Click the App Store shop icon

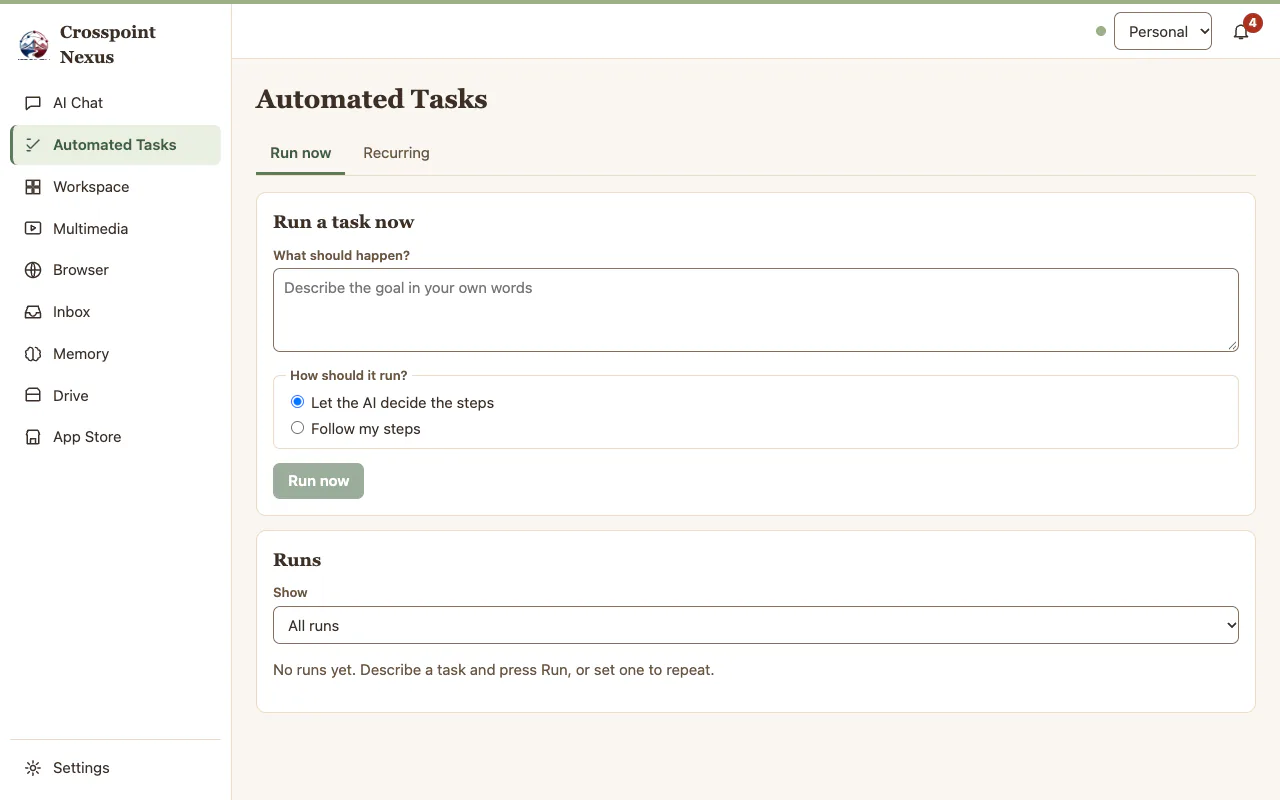pos(33,437)
